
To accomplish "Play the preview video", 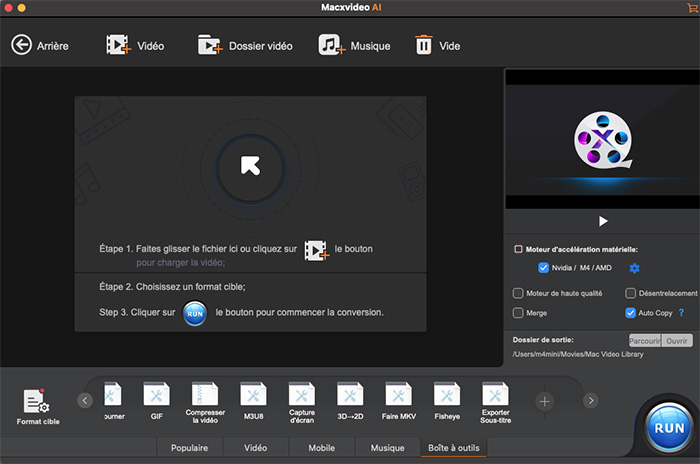I will click(x=603, y=221).
